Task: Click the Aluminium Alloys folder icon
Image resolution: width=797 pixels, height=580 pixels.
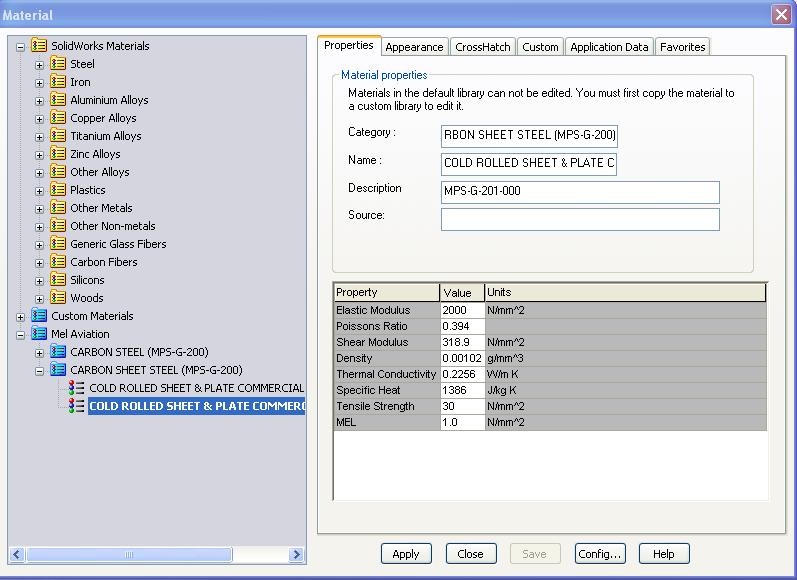Action: pos(58,100)
